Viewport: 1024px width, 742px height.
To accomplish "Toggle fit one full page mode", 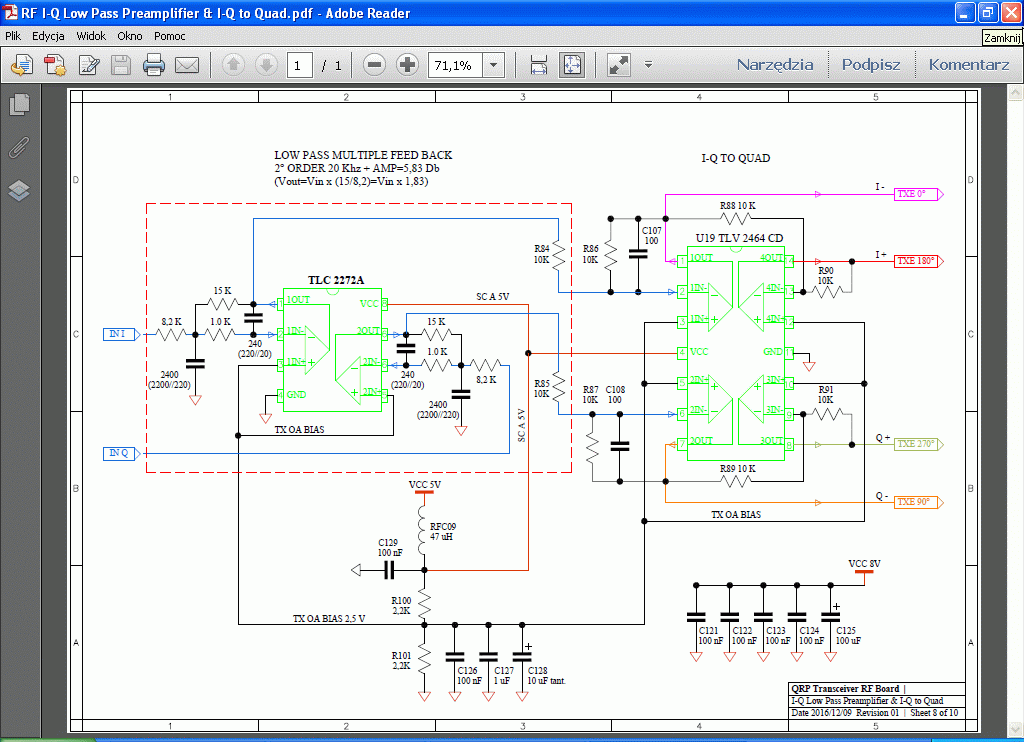I will tap(571, 66).
